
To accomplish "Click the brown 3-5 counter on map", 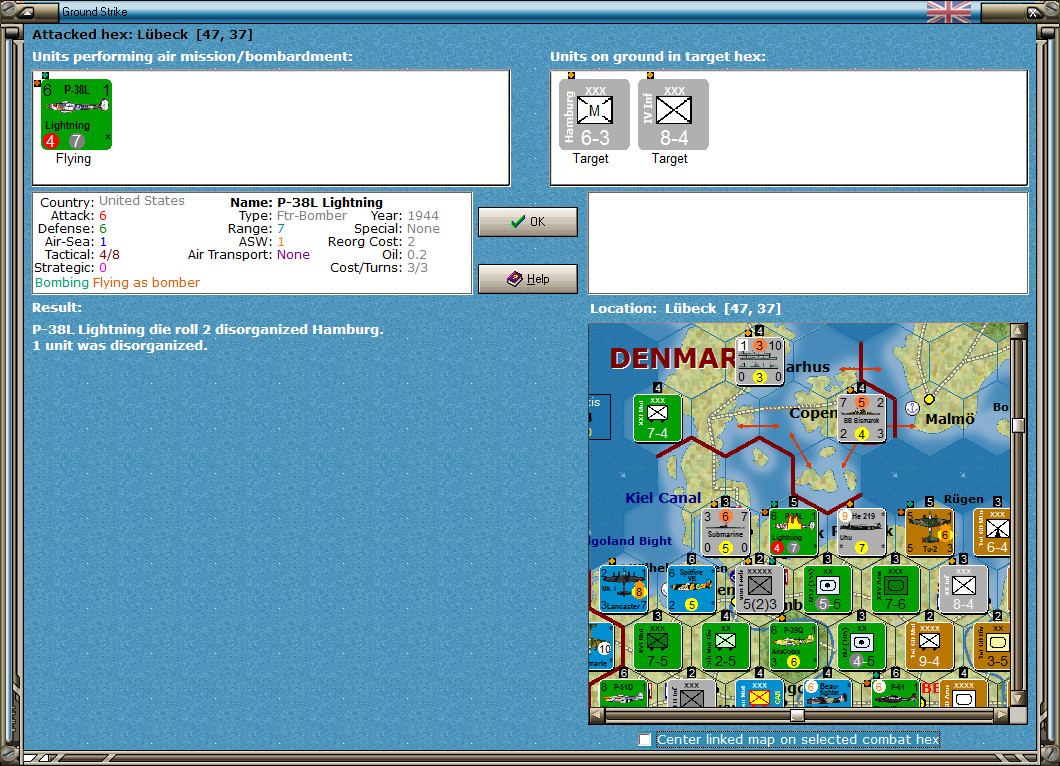I will (992, 646).
